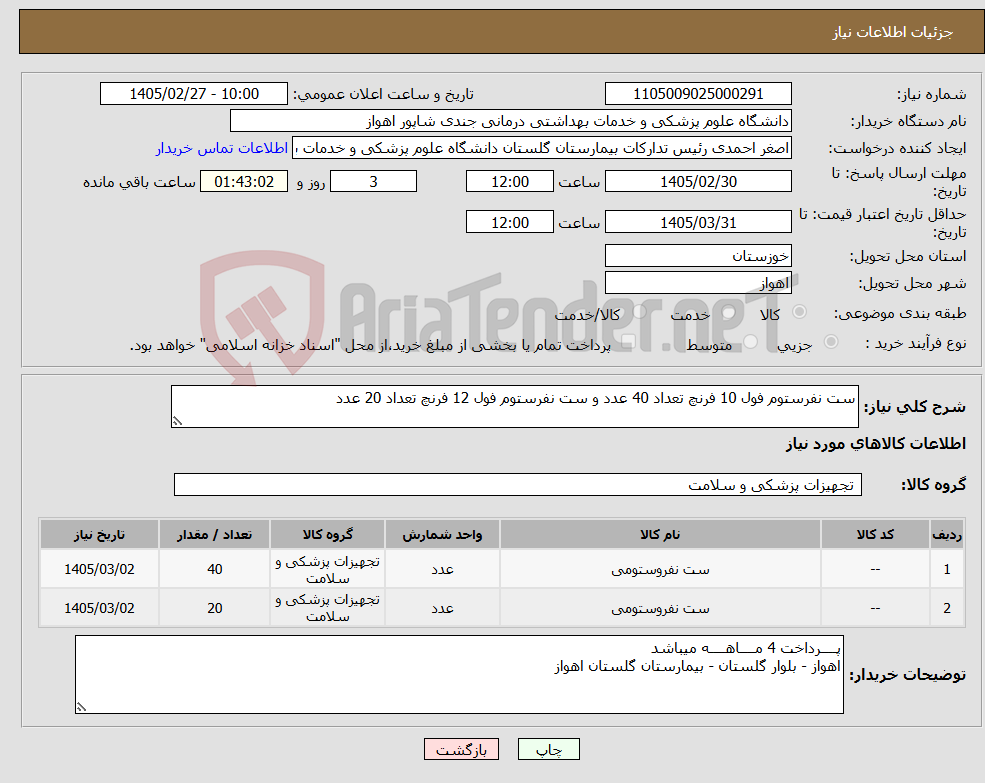Click the buyer notes text area
The image size is (985, 783).
[459, 674]
